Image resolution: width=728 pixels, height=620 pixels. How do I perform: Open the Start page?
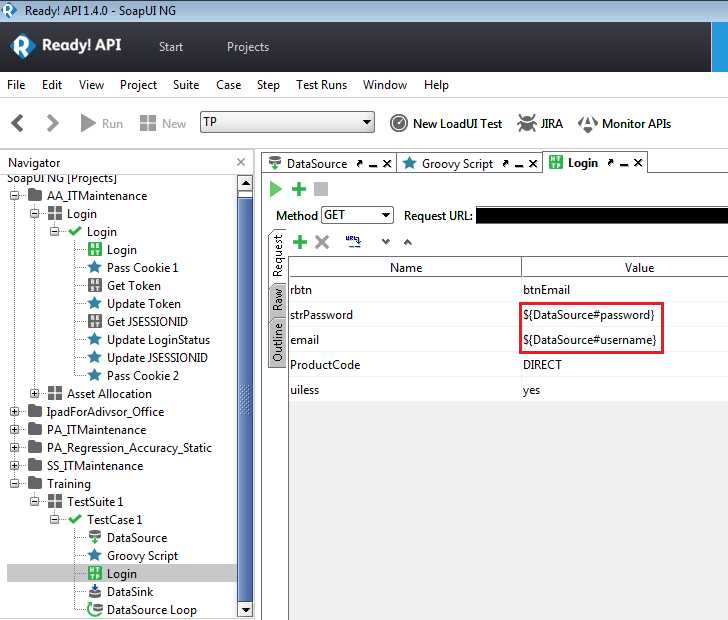(171, 47)
